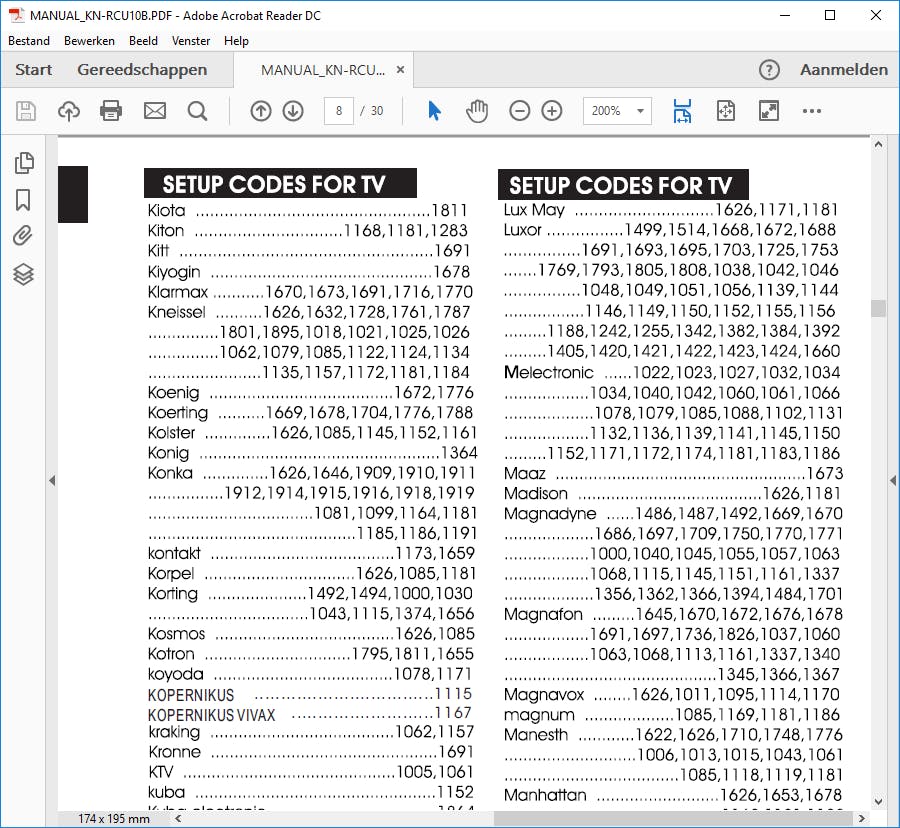Send file by email icon
This screenshot has height=828, width=900.
[154, 111]
